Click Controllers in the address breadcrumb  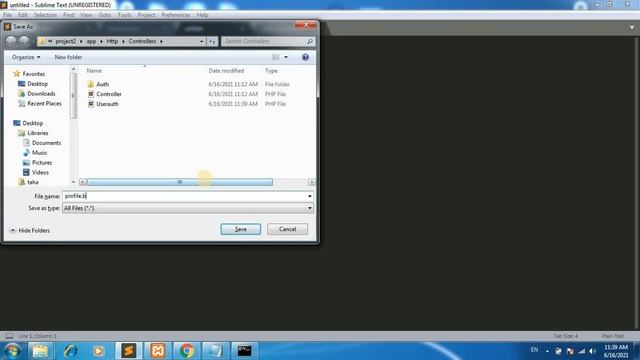pos(142,41)
